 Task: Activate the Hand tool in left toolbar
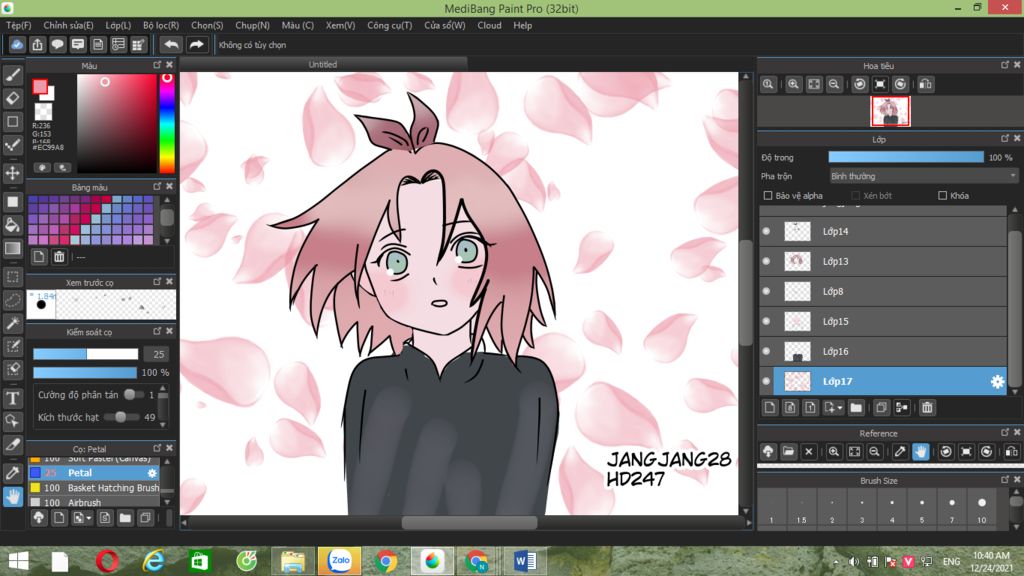[12, 497]
